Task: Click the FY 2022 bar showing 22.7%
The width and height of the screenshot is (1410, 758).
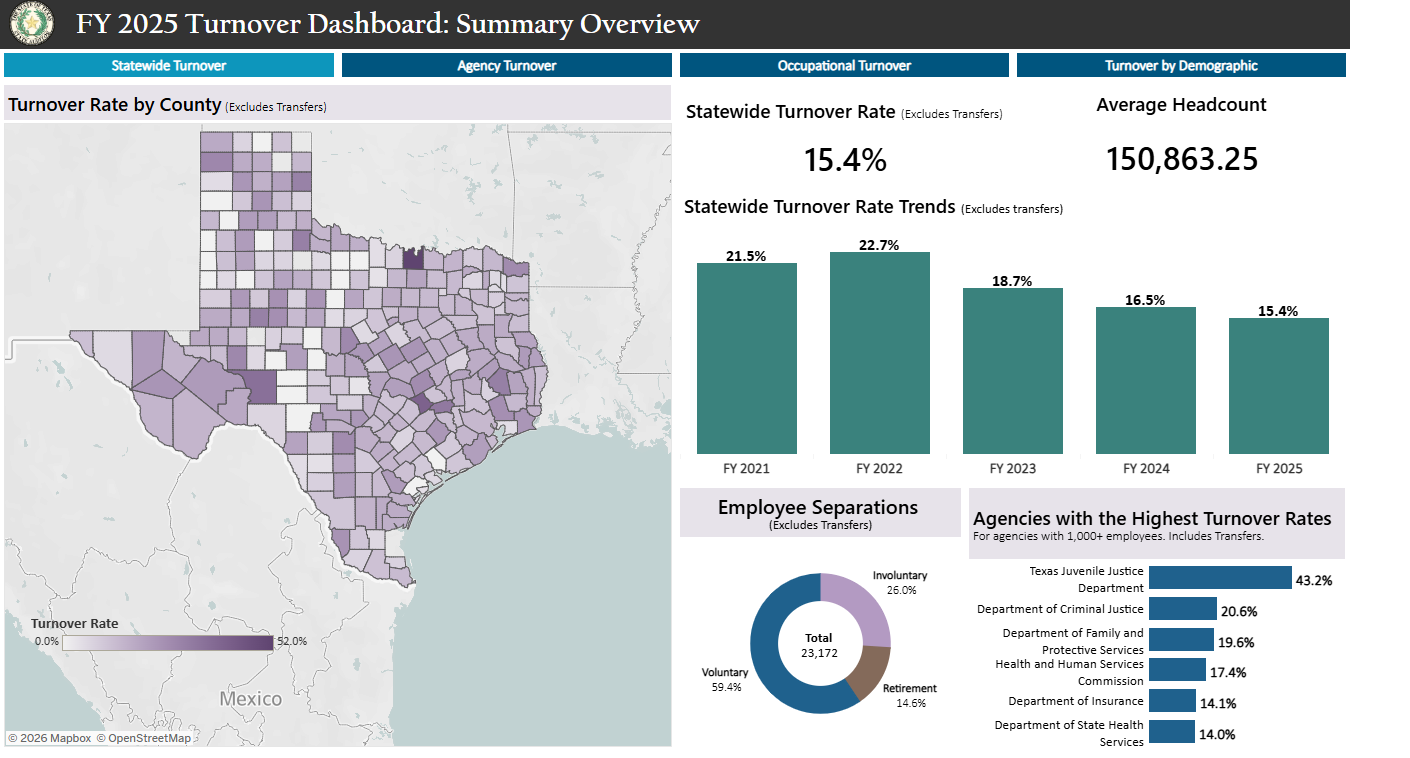Action: pos(879,352)
